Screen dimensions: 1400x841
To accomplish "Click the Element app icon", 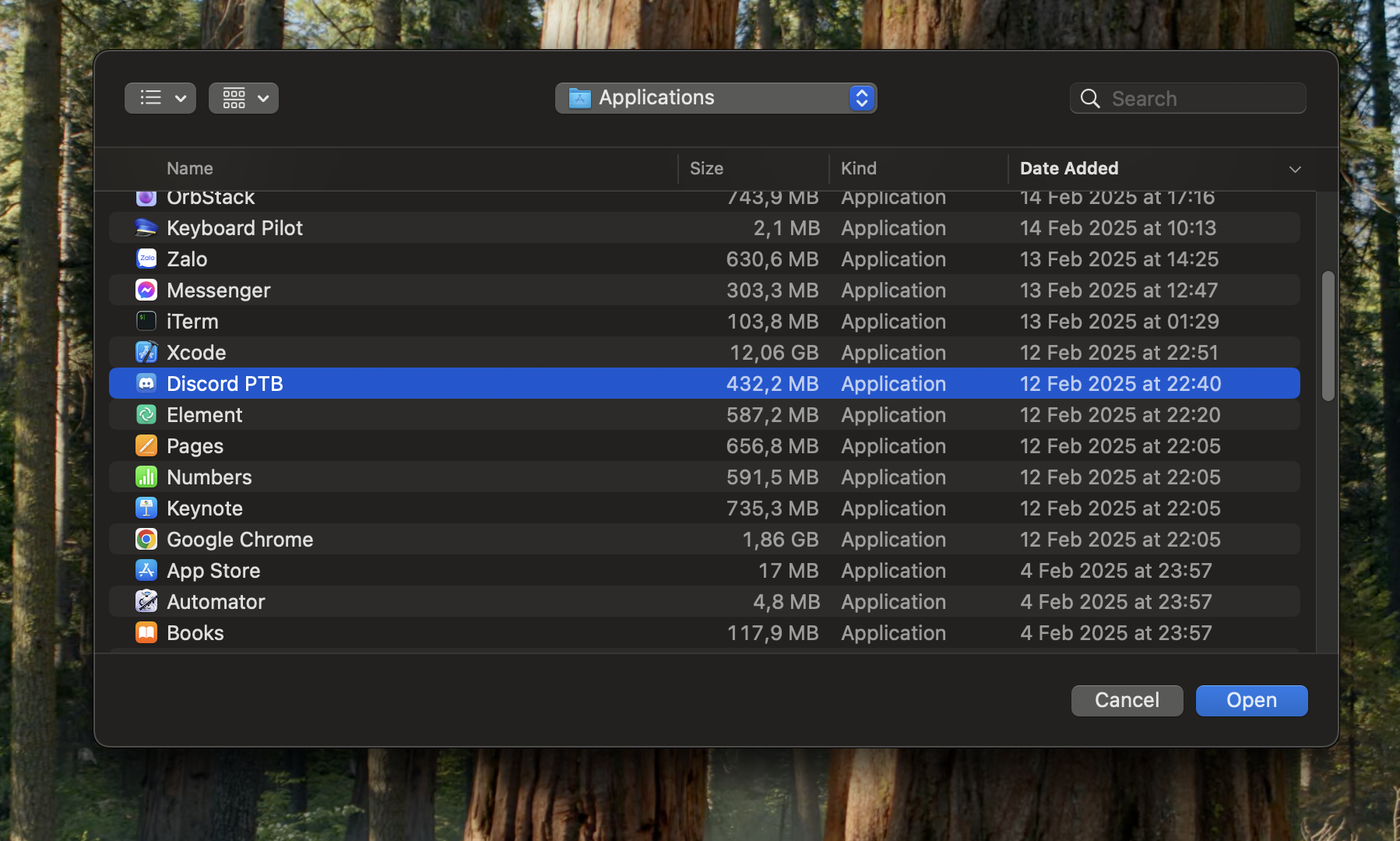I will click(146, 414).
